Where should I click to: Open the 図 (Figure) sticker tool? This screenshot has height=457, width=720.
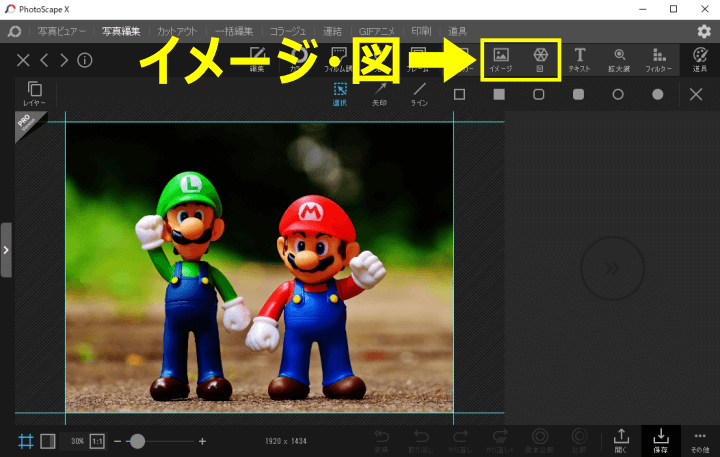(x=540, y=60)
